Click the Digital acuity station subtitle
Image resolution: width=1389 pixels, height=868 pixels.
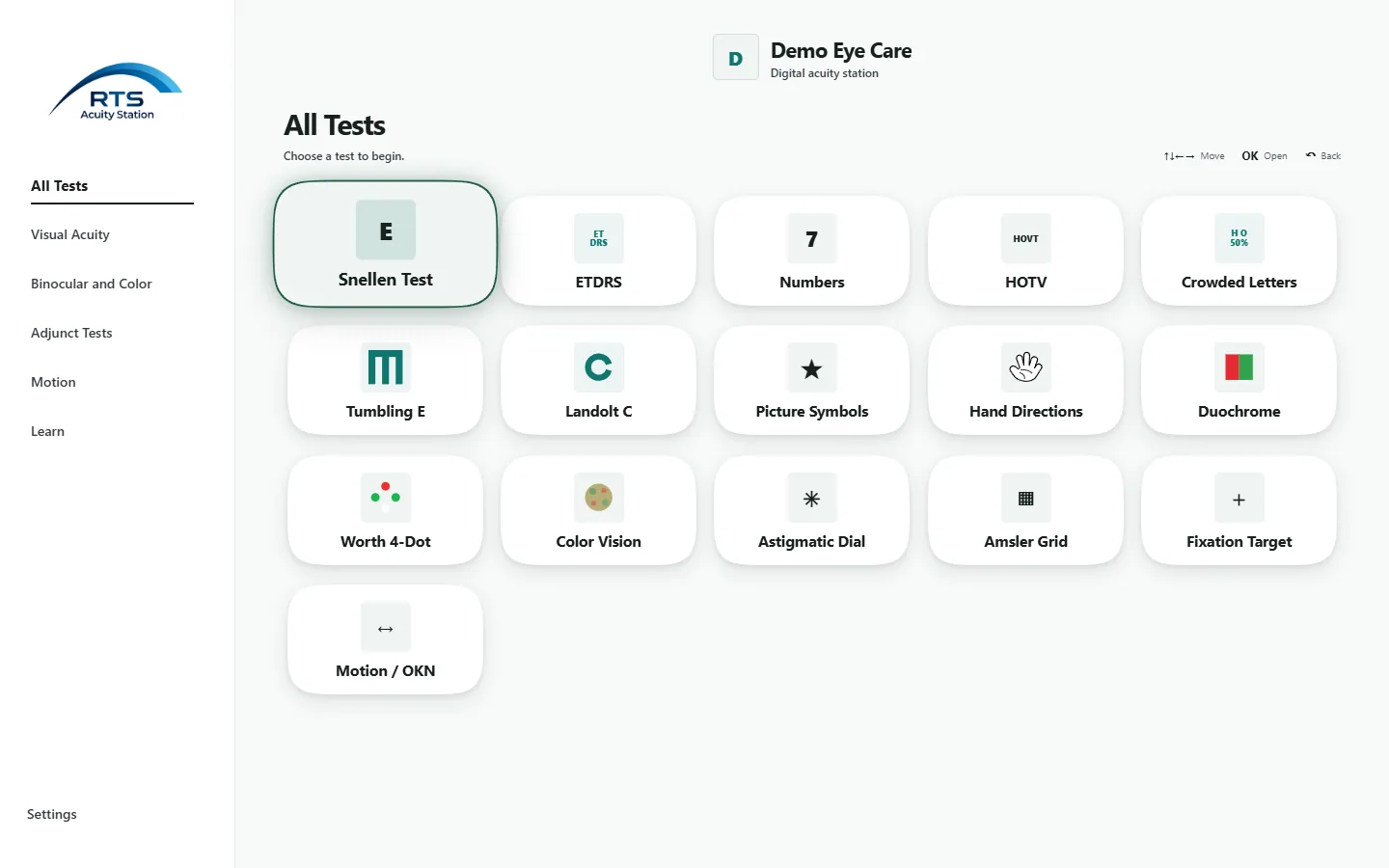click(825, 73)
